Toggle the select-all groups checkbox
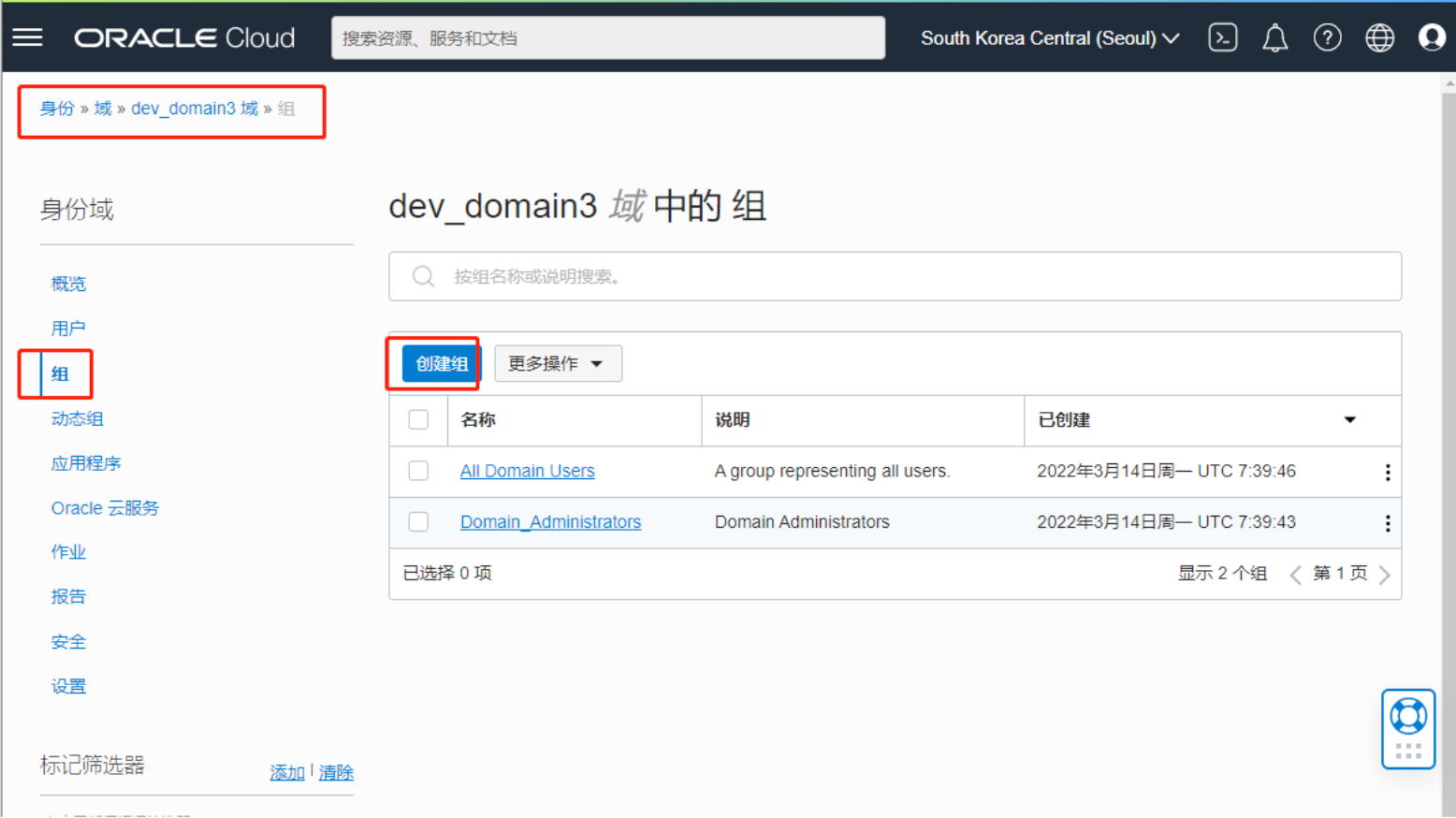Screen dimensions: 1456x818 418,419
